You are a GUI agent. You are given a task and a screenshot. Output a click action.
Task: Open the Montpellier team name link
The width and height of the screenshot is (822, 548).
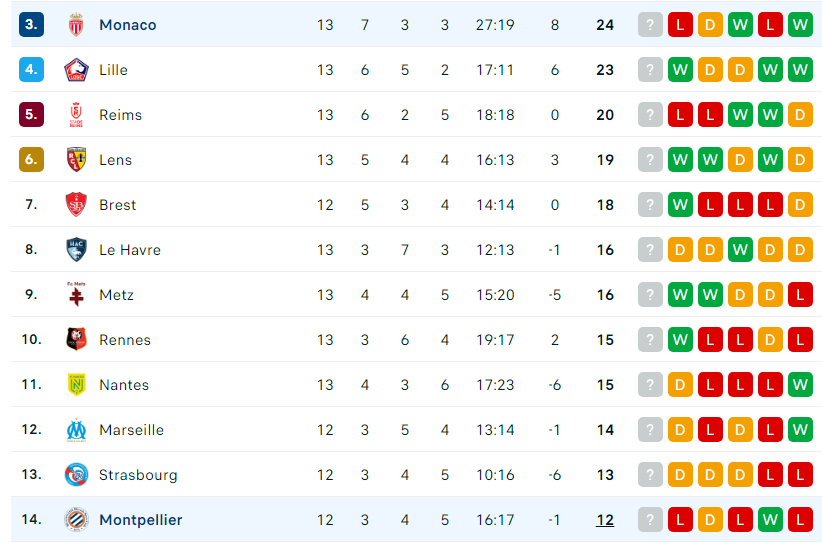click(x=140, y=520)
